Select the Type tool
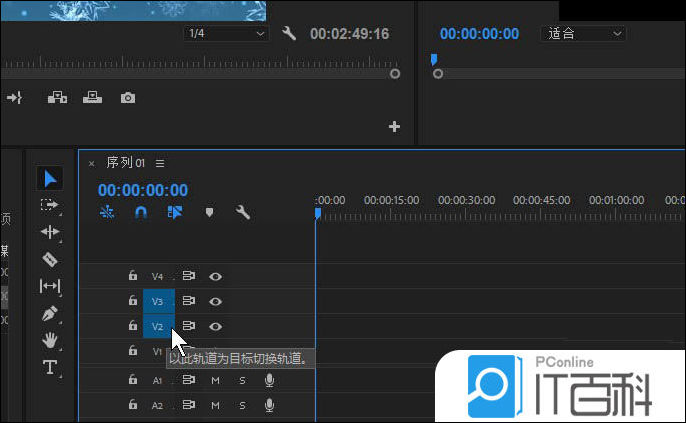The image size is (686, 423). (50, 367)
